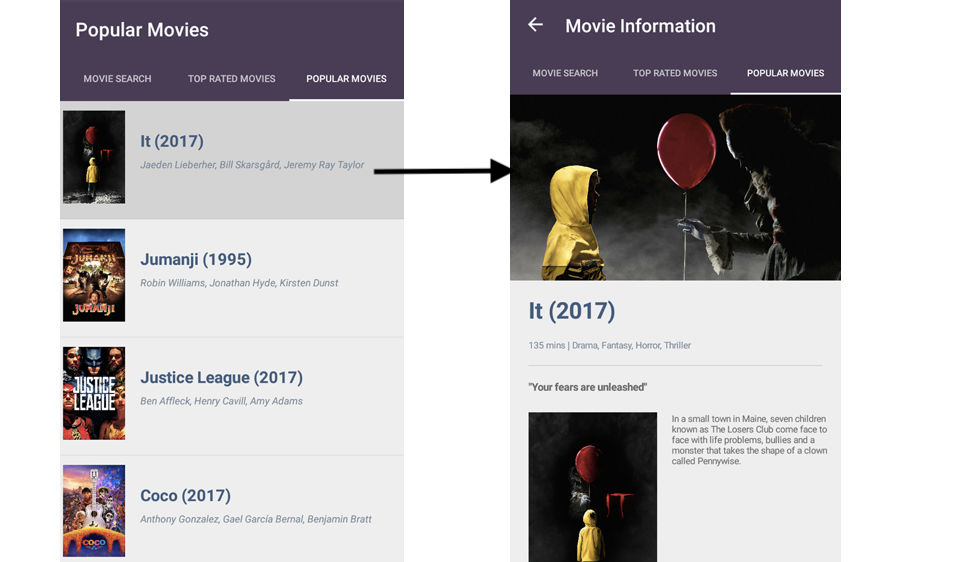Click the plot summary about Maine
The image size is (958, 562).
[749, 440]
